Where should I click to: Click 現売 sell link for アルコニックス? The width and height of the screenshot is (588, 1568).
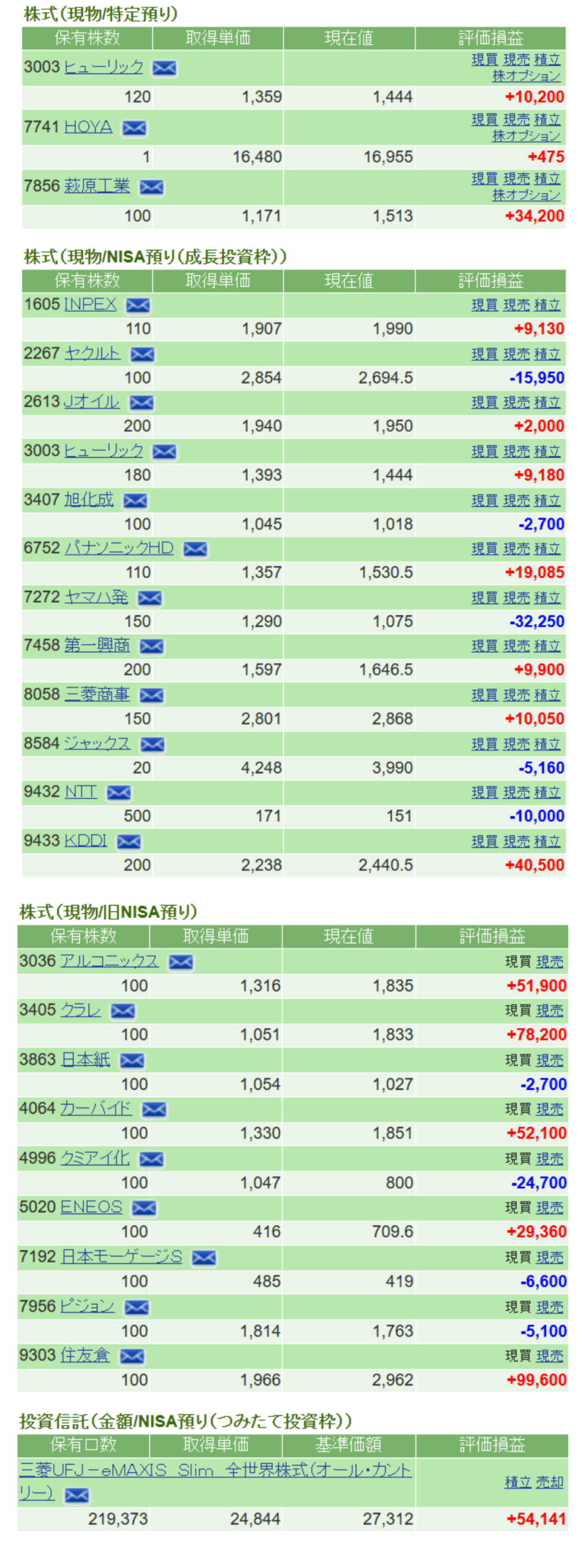click(x=549, y=962)
